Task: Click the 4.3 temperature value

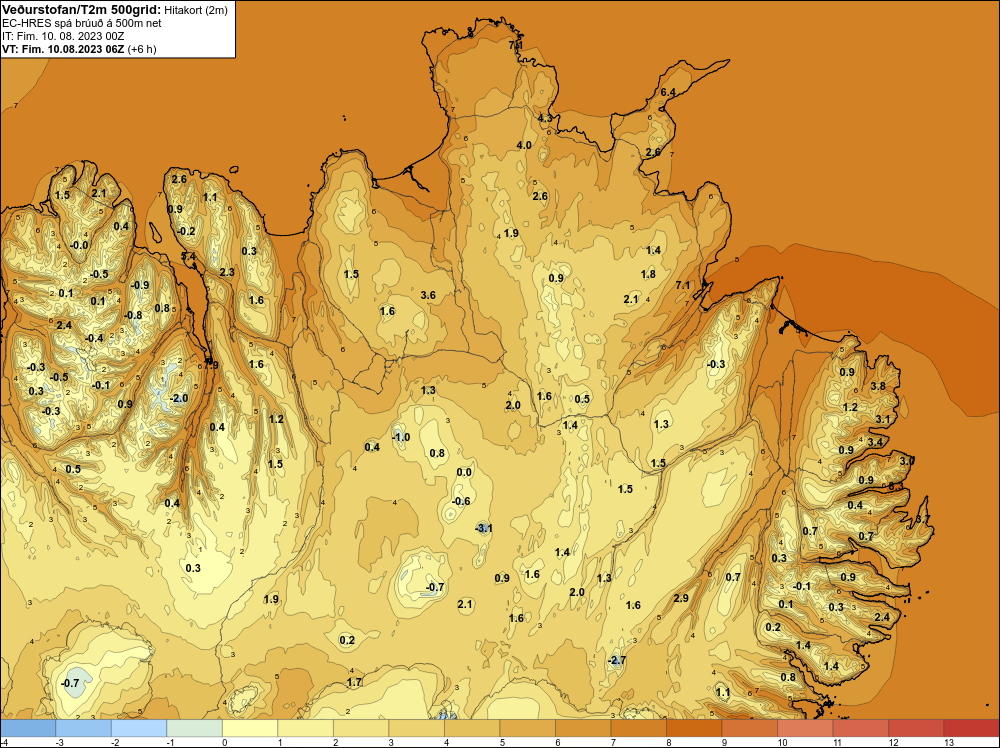Action: click(545, 118)
